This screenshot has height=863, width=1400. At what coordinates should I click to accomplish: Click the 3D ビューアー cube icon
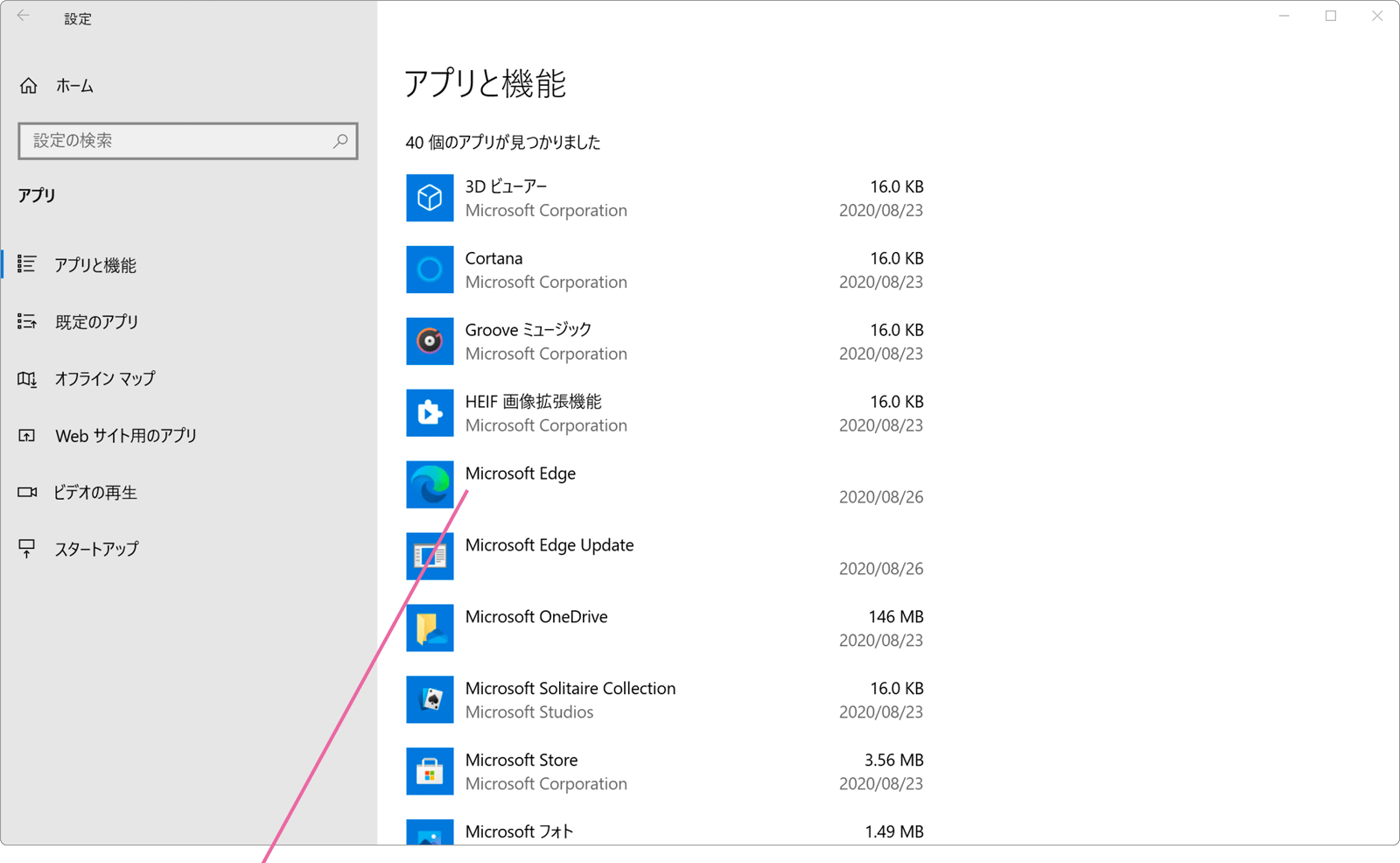(430, 198)
